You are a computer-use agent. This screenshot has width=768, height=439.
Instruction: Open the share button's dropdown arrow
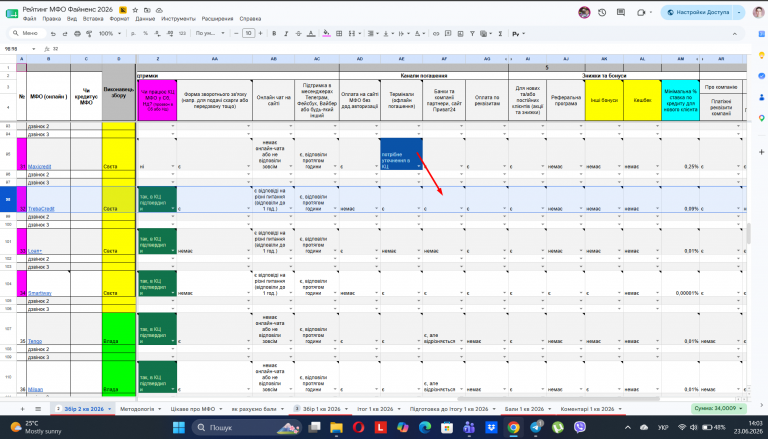739,12
